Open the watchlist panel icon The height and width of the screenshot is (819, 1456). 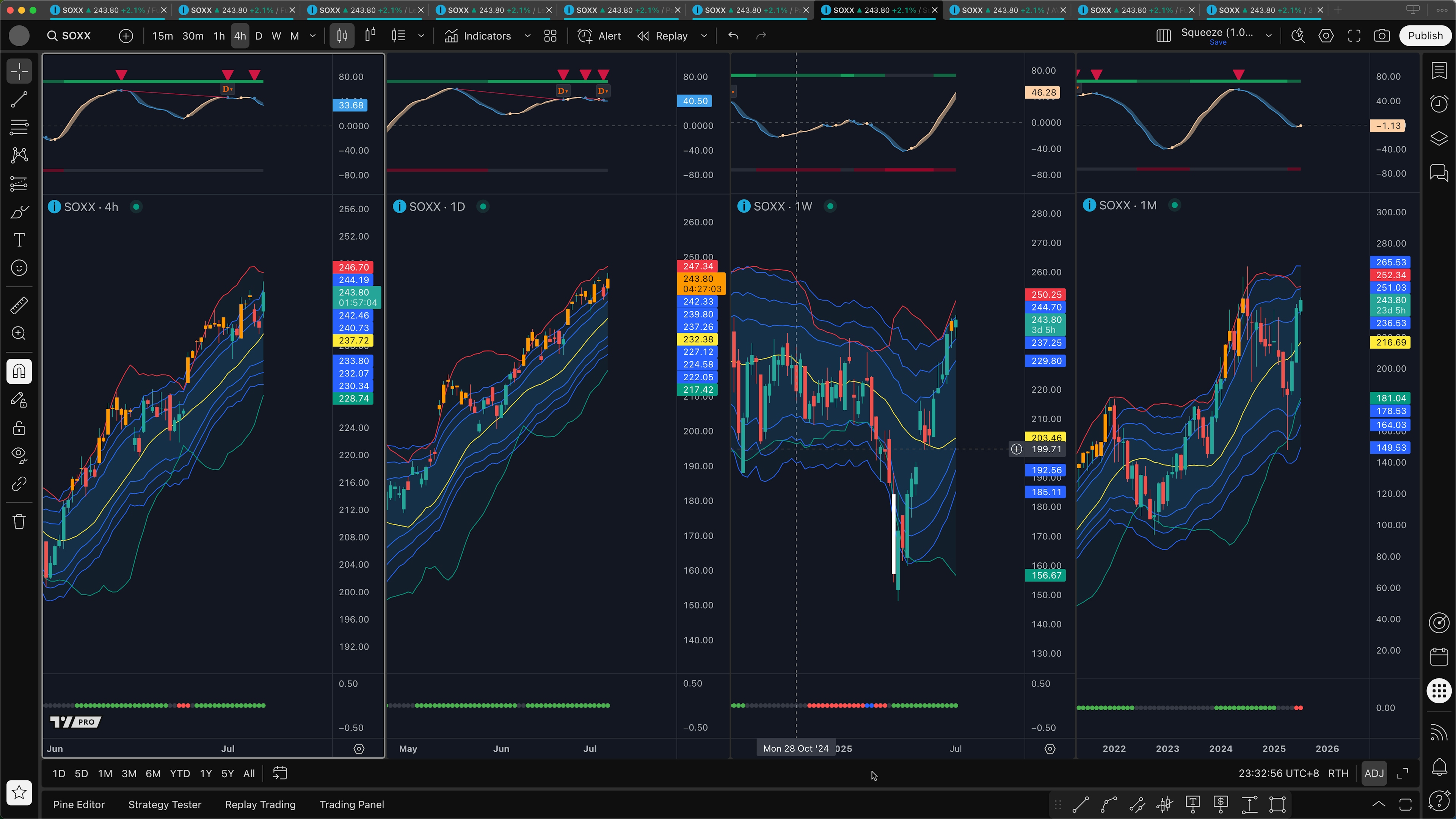click(x=1439, y=71)
